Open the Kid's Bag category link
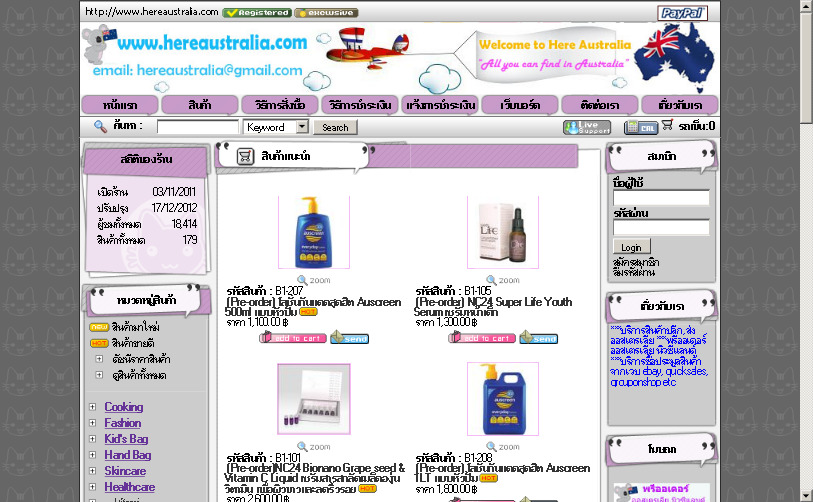 [127, 439]
